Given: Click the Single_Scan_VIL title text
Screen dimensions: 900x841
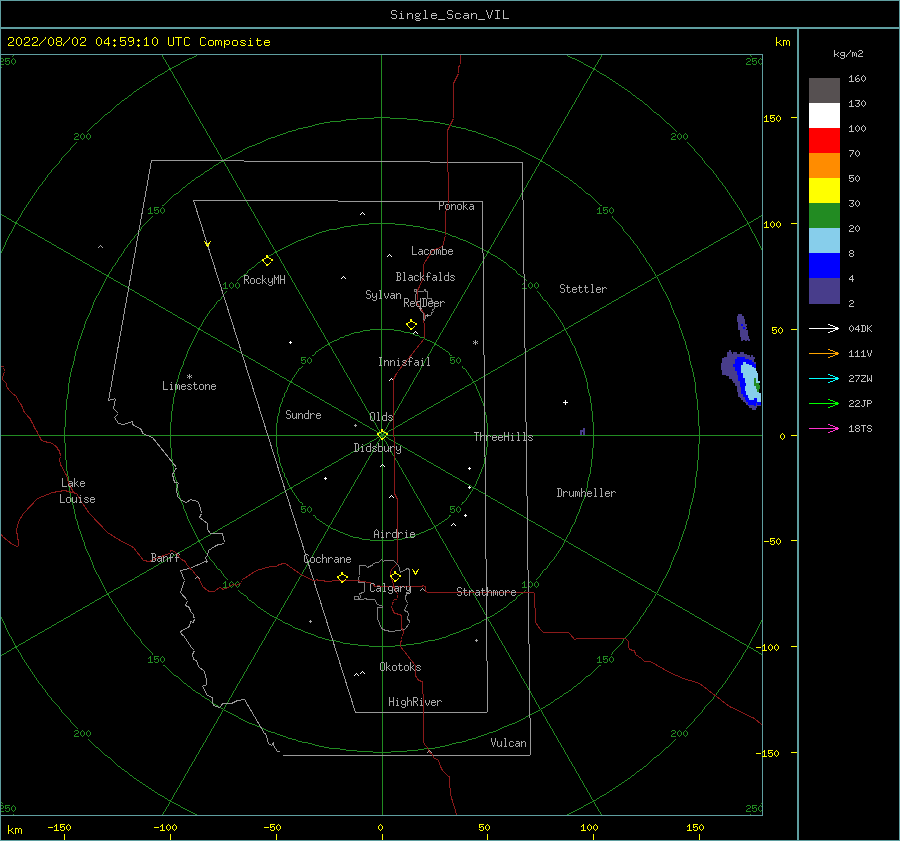Looking at the screenshot, I should pos(449,15).
